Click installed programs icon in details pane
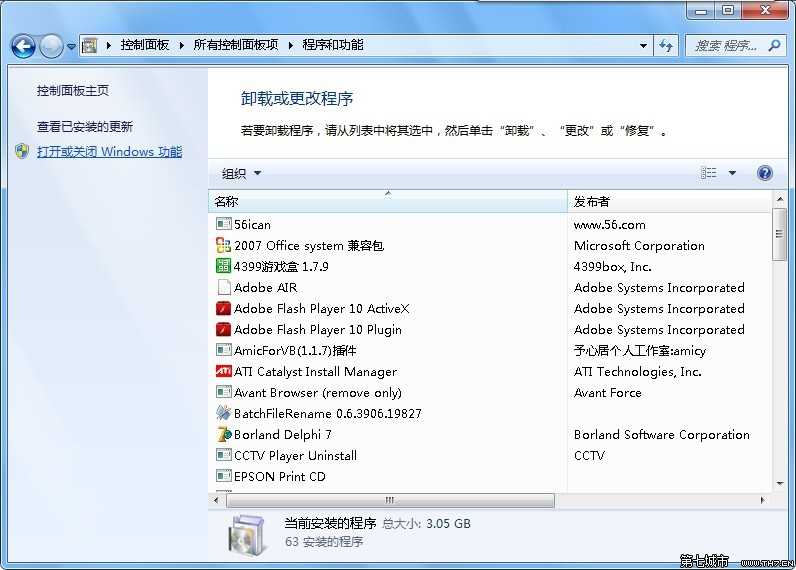Image resolution: width=796 pixels, height=570 pixels. point(248,535)
